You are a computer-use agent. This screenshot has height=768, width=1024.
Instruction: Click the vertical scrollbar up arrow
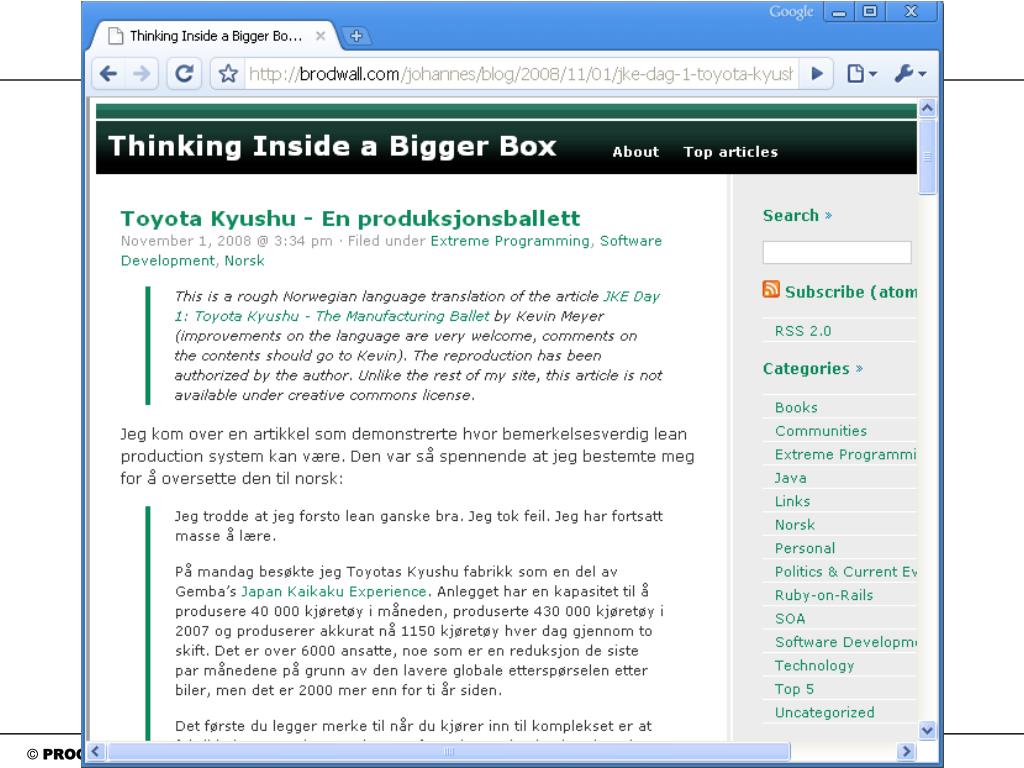coord(927,108)
